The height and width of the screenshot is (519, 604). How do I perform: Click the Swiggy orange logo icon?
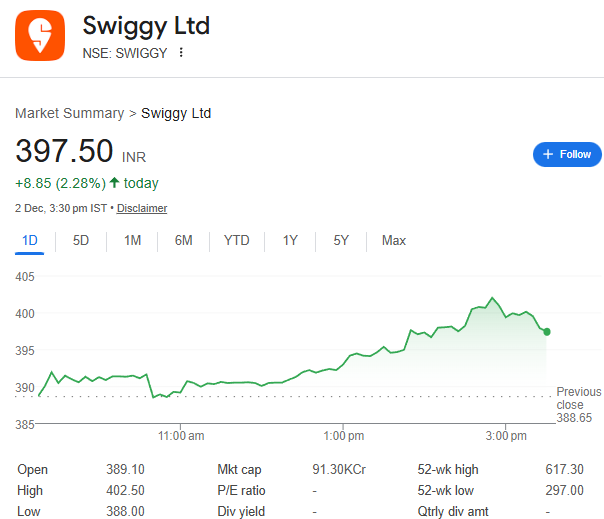tap(40, 35)
